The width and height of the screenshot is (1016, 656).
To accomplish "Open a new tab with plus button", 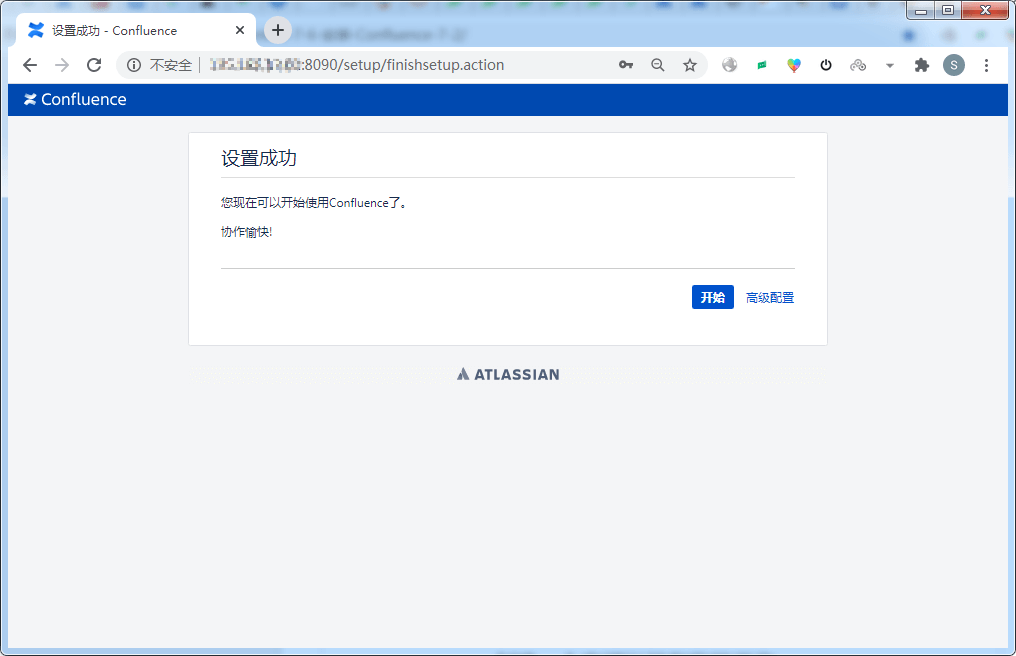I will (278, 30).
